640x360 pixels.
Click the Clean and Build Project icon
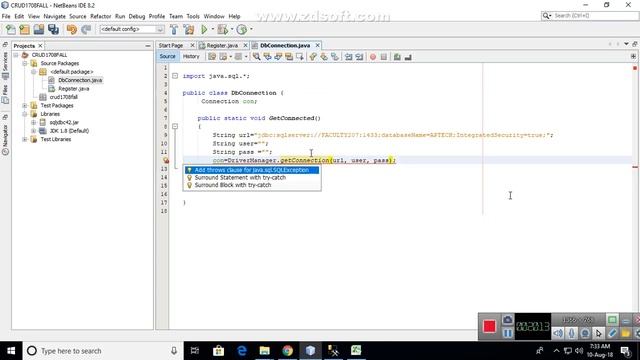(189, 29)
